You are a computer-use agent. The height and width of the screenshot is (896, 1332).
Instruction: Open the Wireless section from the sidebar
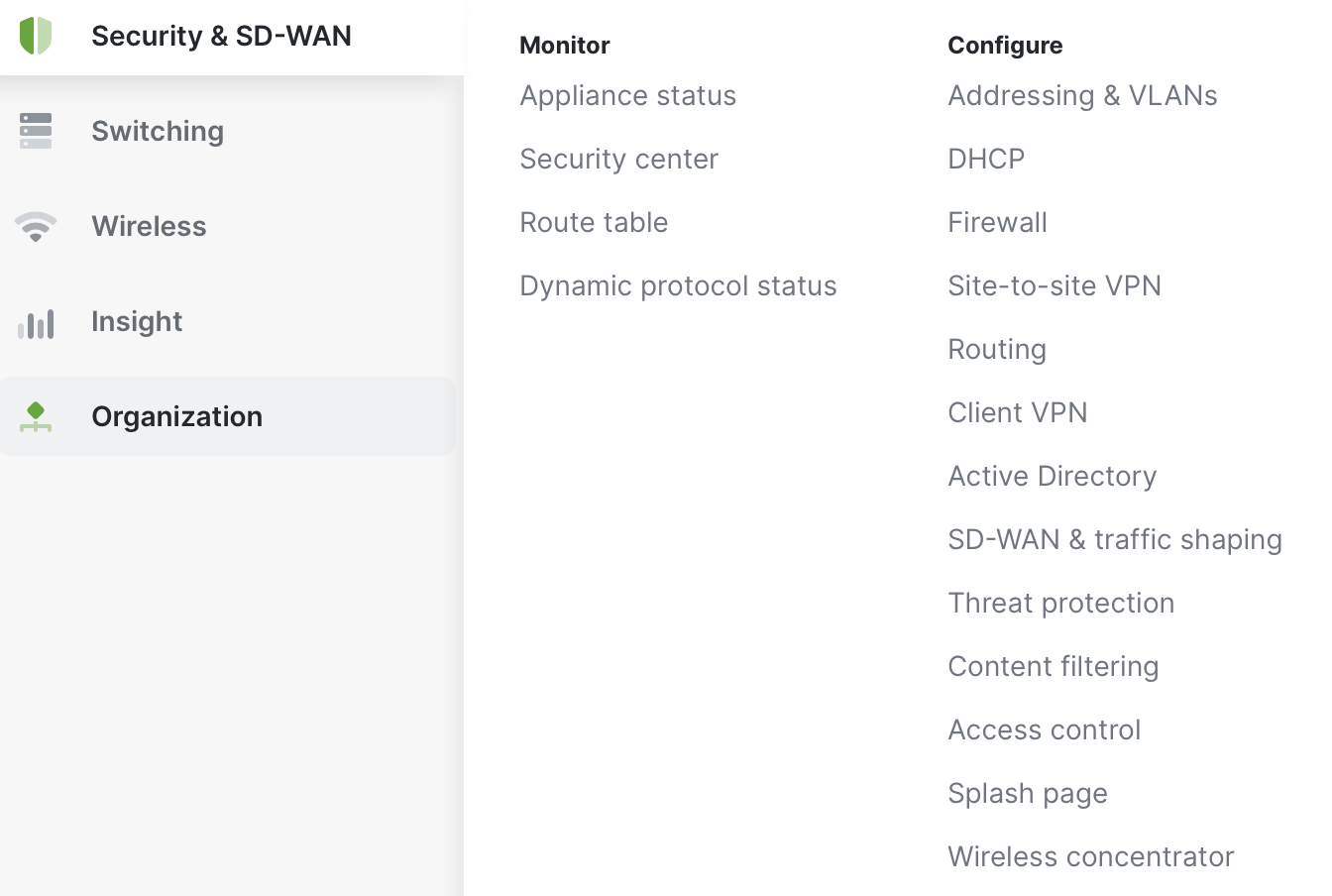pyautogui.click(x=149, y=226)
